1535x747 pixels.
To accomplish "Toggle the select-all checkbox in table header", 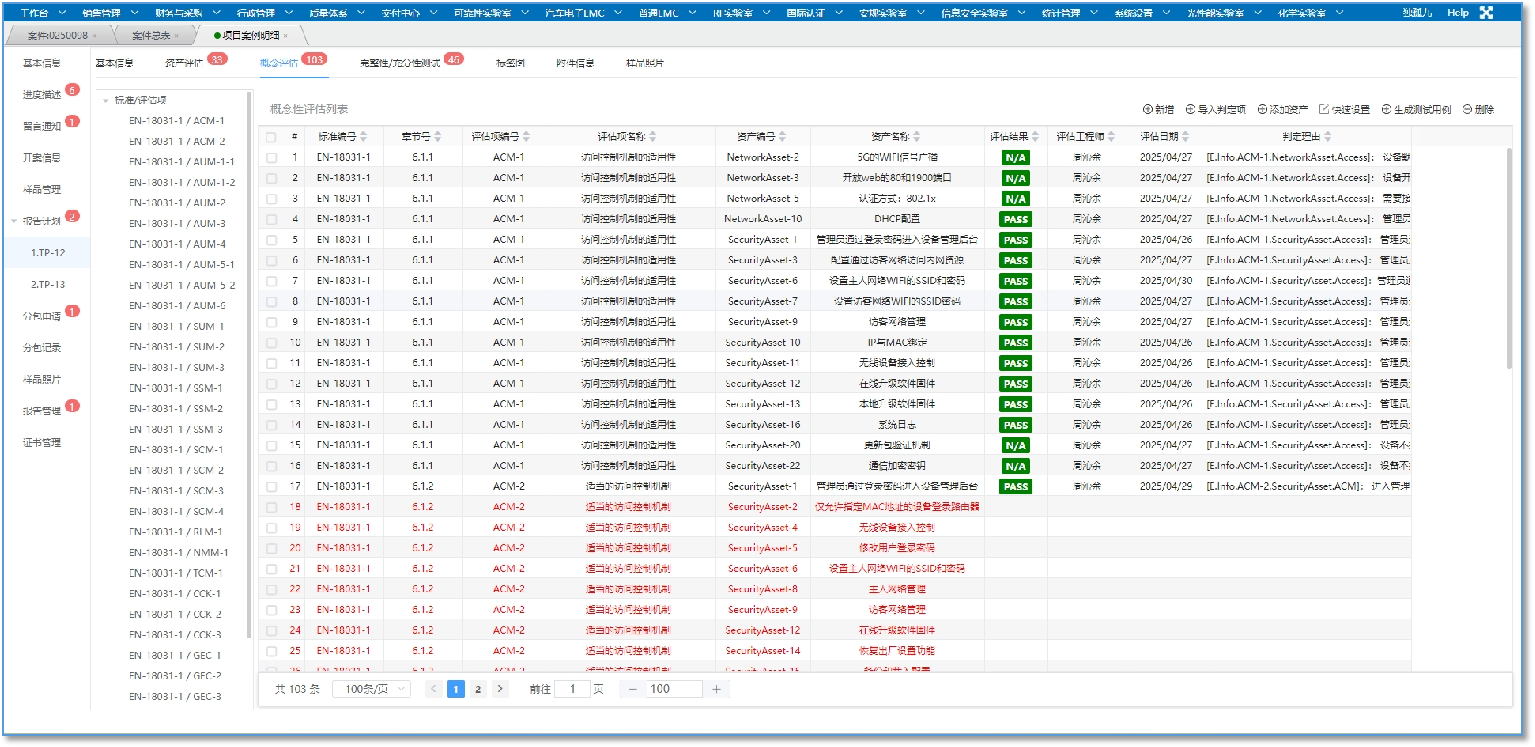I will 271,137.
